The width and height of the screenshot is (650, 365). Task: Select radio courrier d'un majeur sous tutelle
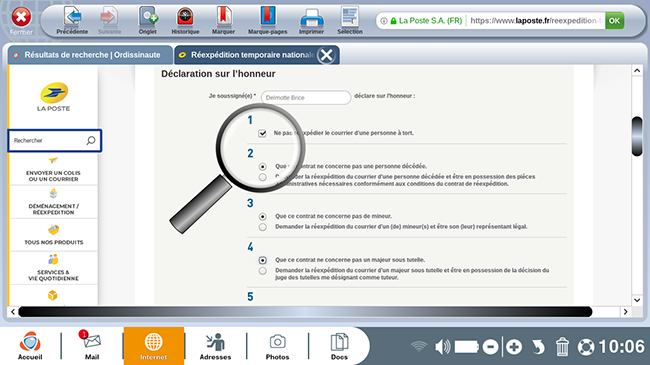(262, 271)
